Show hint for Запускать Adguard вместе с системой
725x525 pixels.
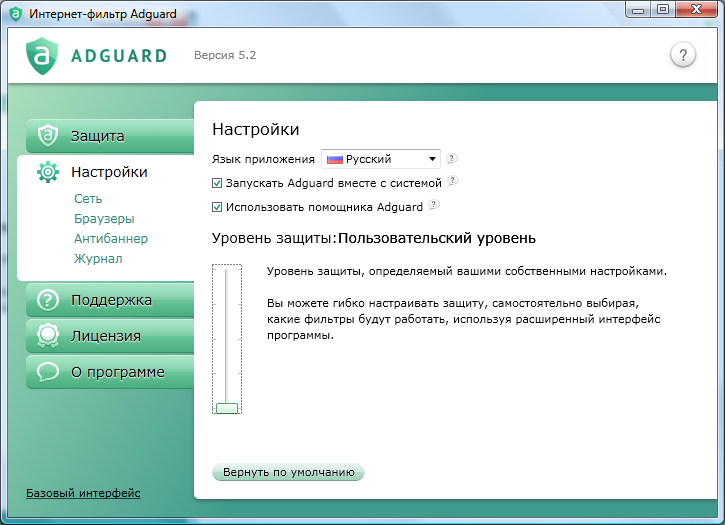click(453, 181)
